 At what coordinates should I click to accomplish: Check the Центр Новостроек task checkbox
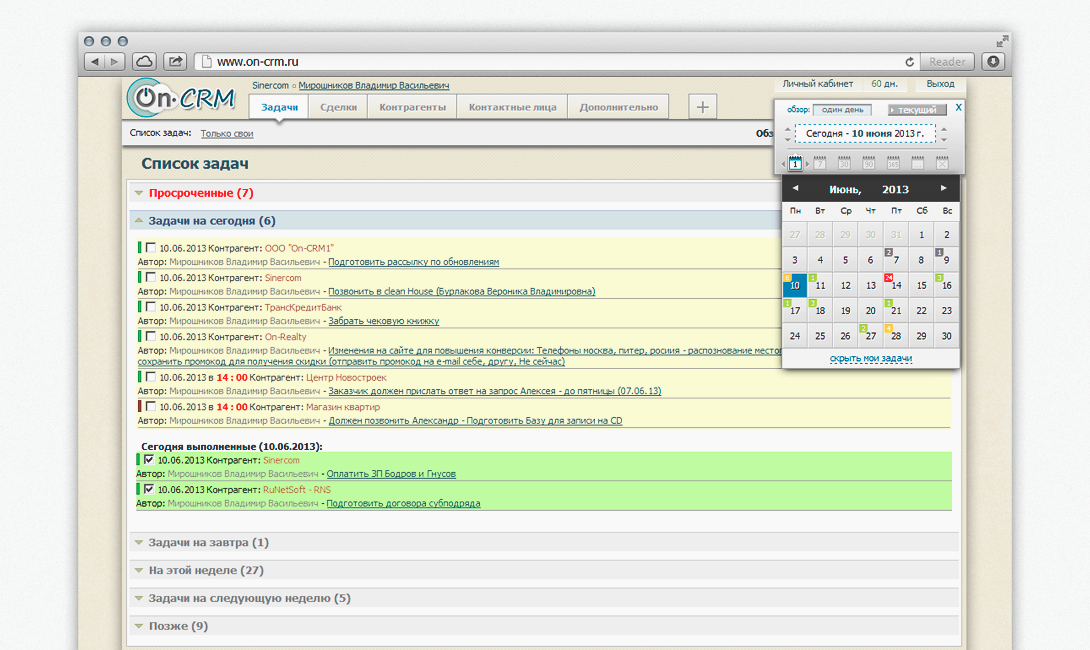pyautogui.click(x=151, y=377)
